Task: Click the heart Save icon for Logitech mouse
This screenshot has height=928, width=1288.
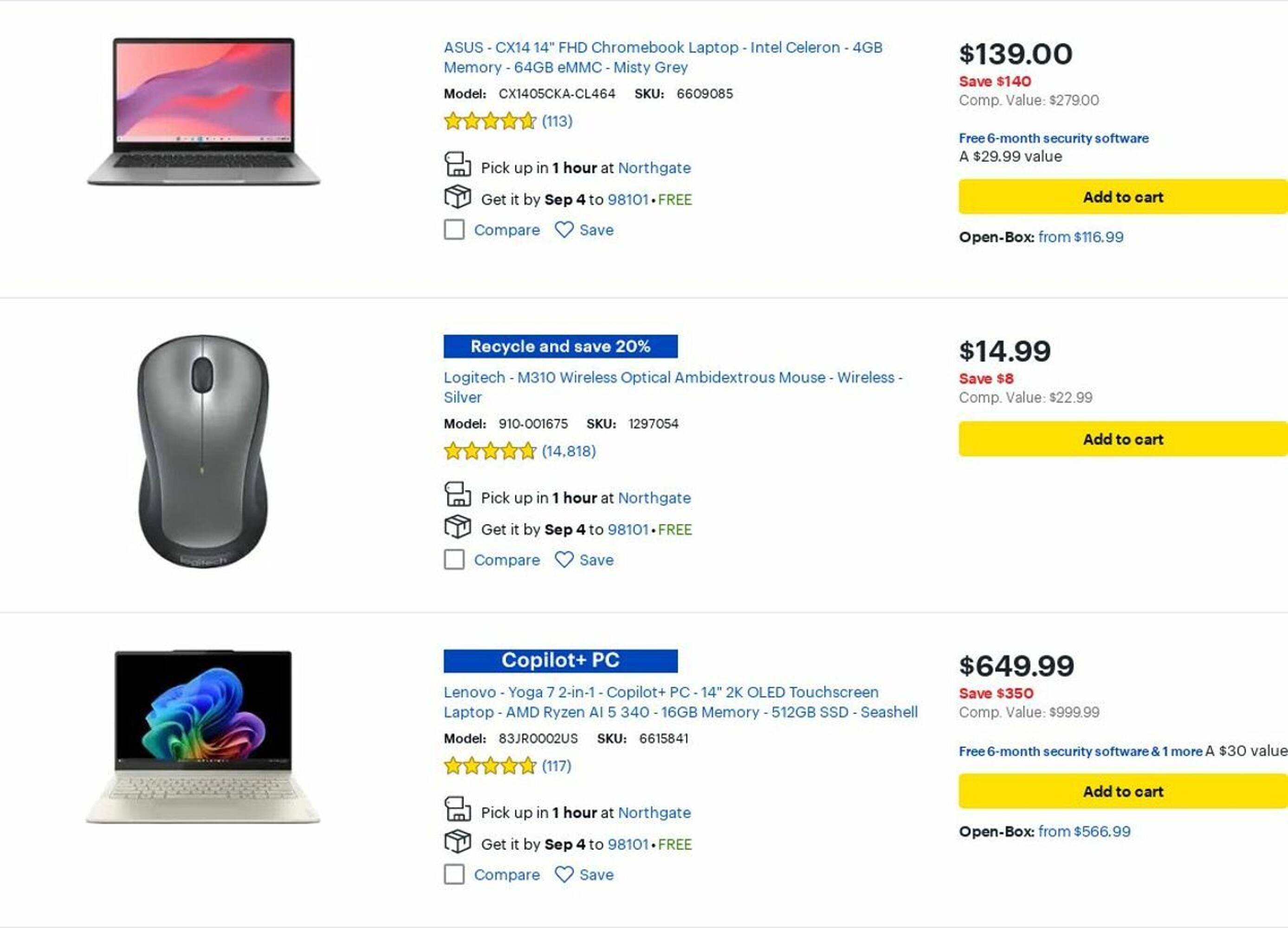Action: click(563, 560)
